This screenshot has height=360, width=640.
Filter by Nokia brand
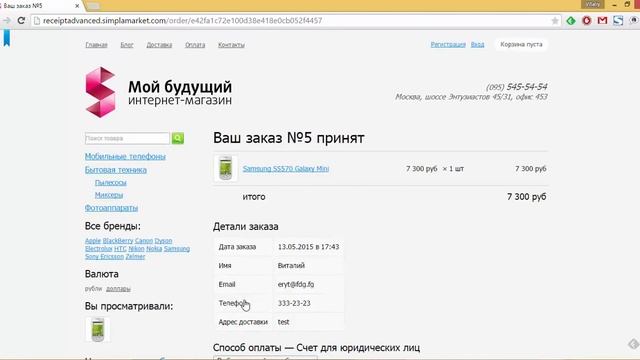point(154,249)
